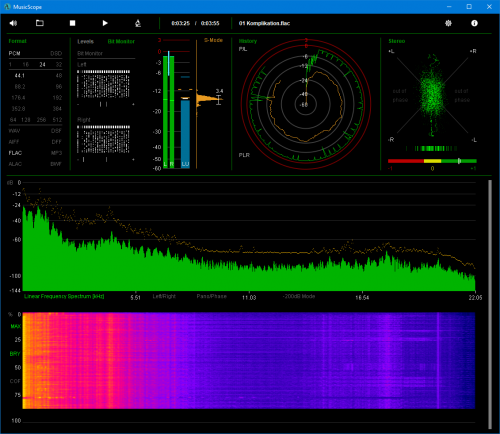Click the ALAC file type label
The height and width of the screenshot is (434, 500).
(x=15, y=164)
